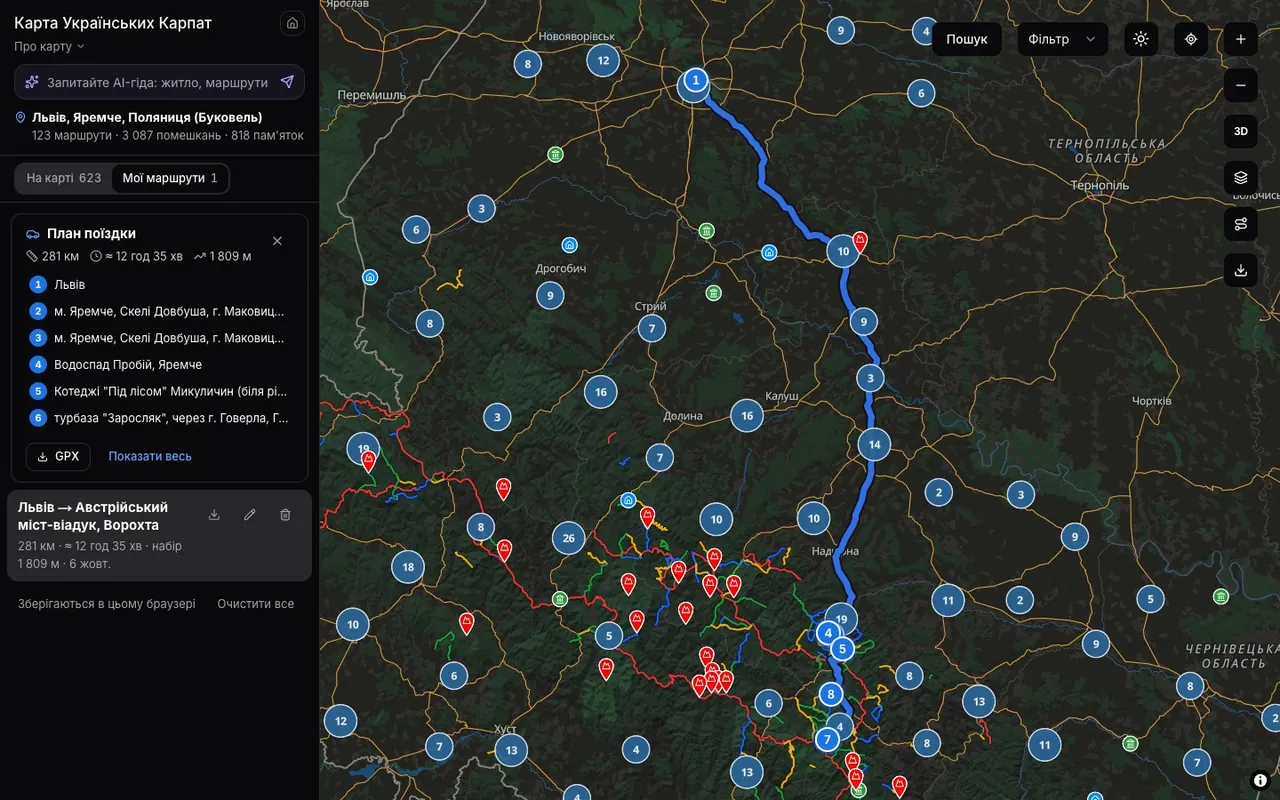Switch to the На карті tab

pyautogui.click(x=64, y=178)
